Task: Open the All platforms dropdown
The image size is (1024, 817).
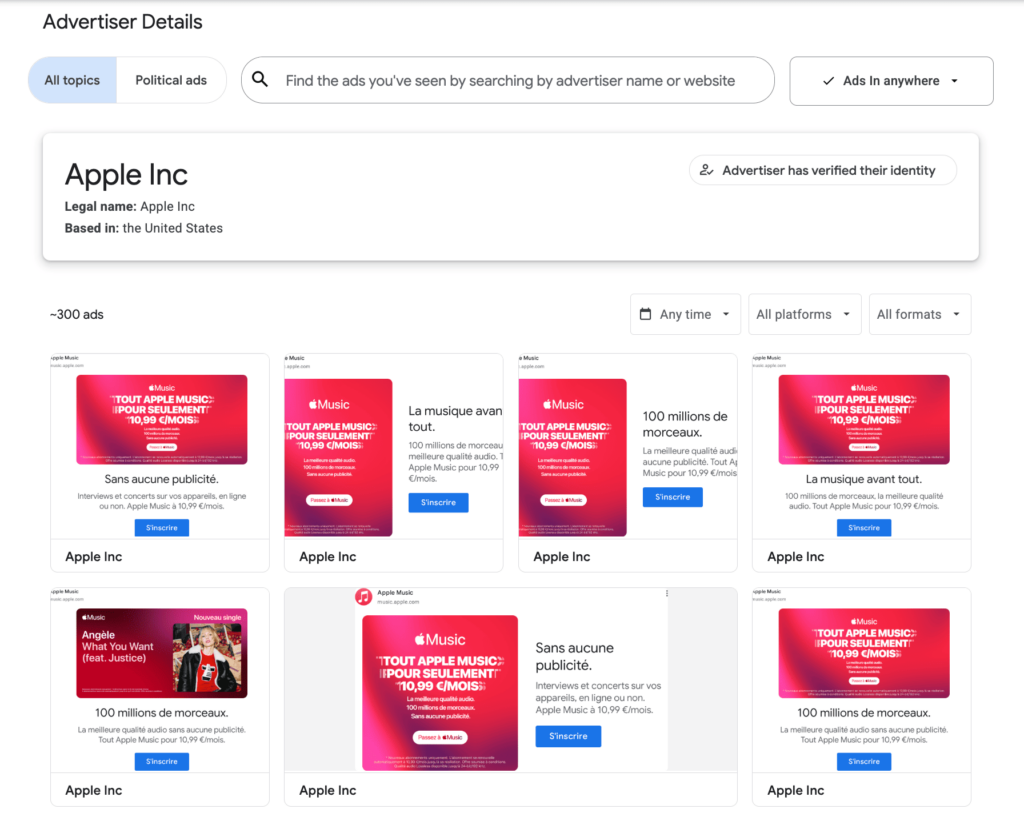Action: click(x=803, y=314)
